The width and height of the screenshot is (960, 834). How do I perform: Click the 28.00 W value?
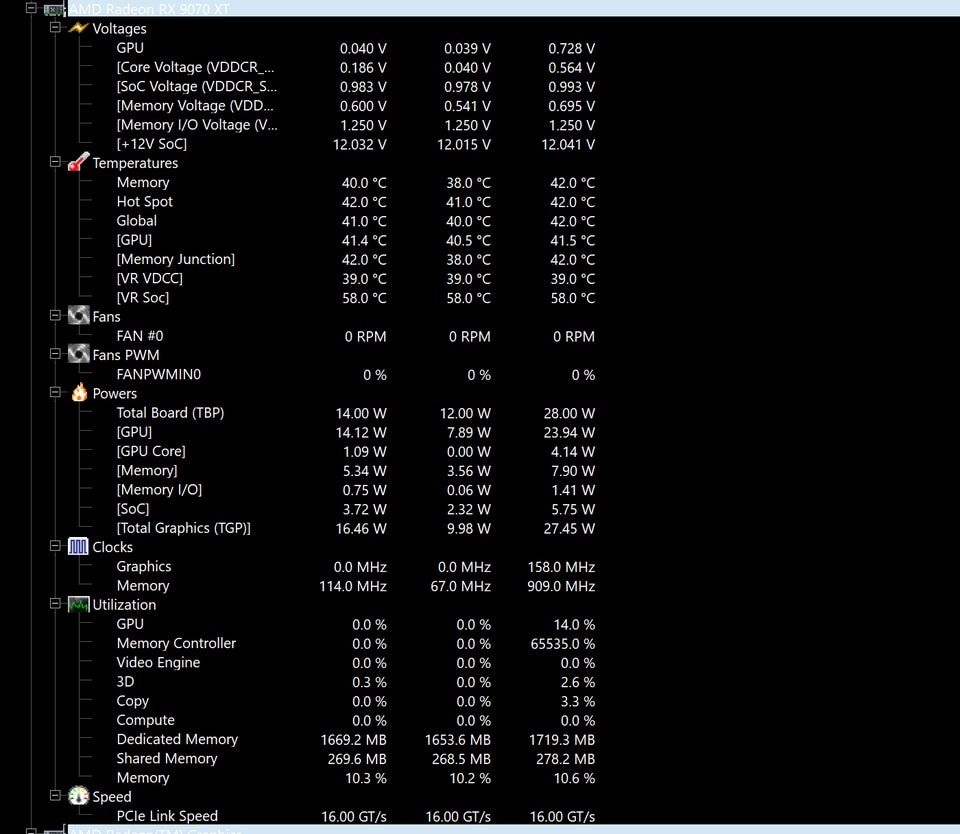pyautogui.click(x=569, y=413)
